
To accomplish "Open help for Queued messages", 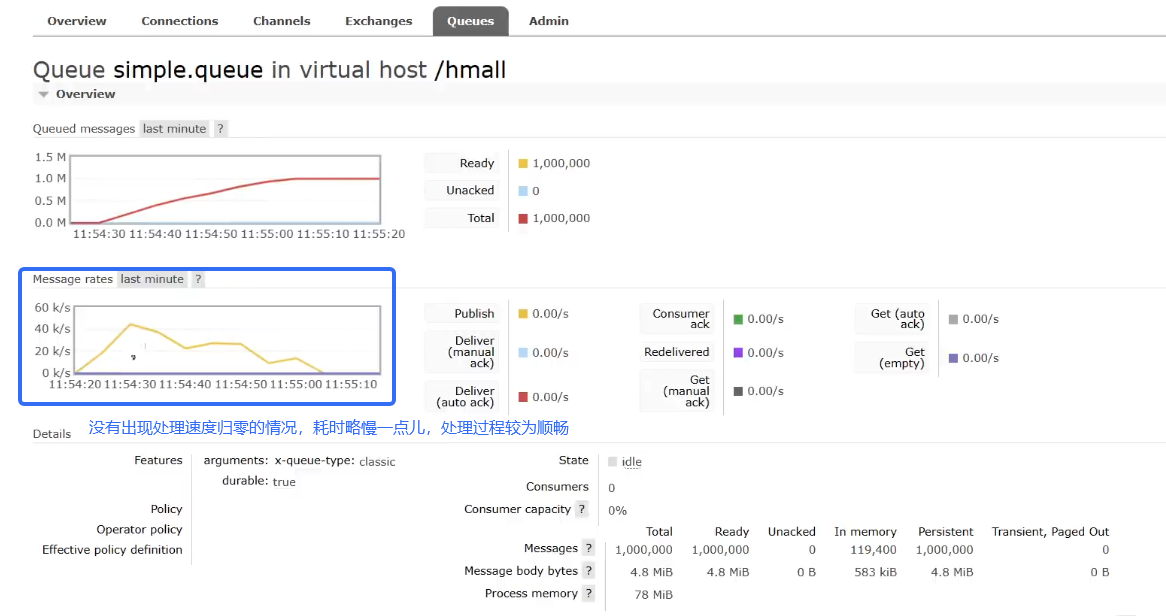I will click(220, 129).
